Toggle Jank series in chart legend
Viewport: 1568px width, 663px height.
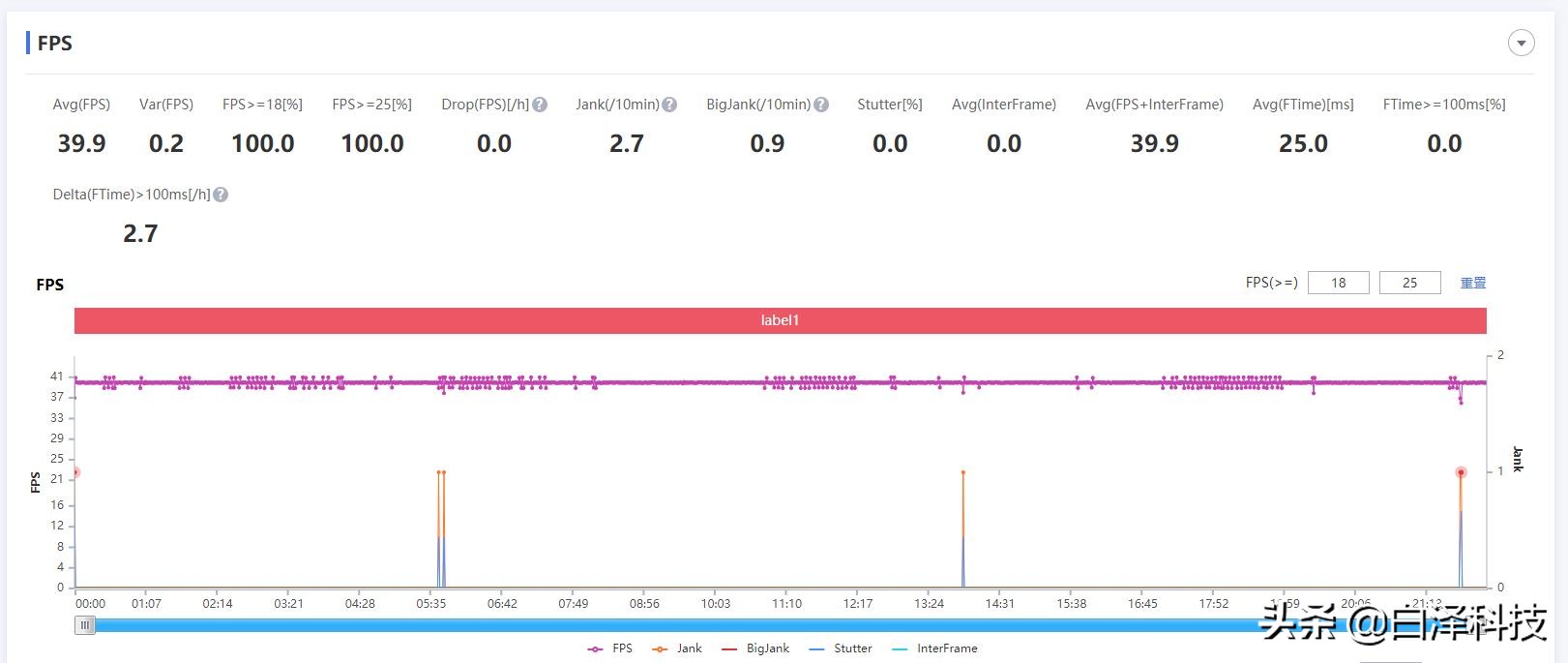pyautogui.click(x=677, y=648)
